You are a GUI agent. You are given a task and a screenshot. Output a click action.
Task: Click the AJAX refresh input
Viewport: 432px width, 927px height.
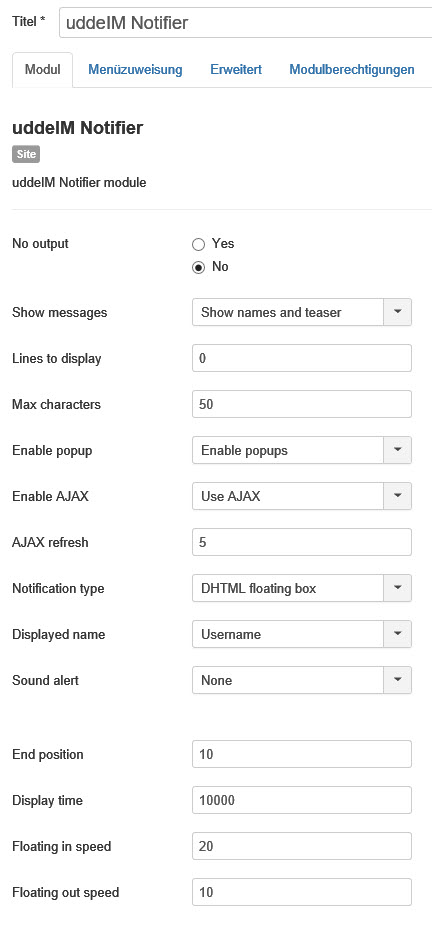click(302, 543)
